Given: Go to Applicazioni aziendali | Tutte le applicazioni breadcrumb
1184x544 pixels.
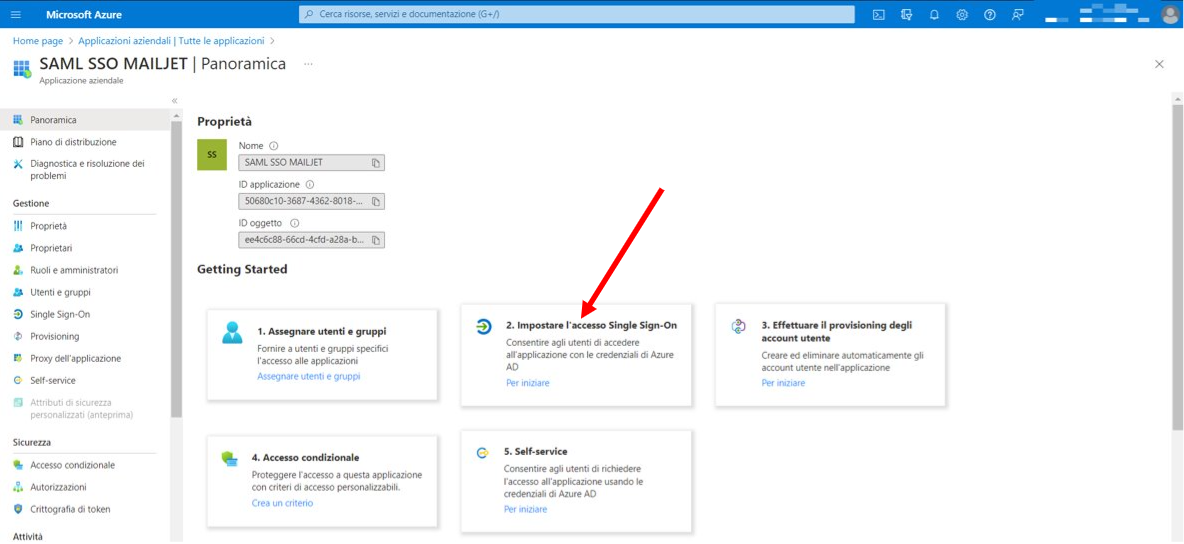Looking at the screenshot, I should [x=171, y=41].
